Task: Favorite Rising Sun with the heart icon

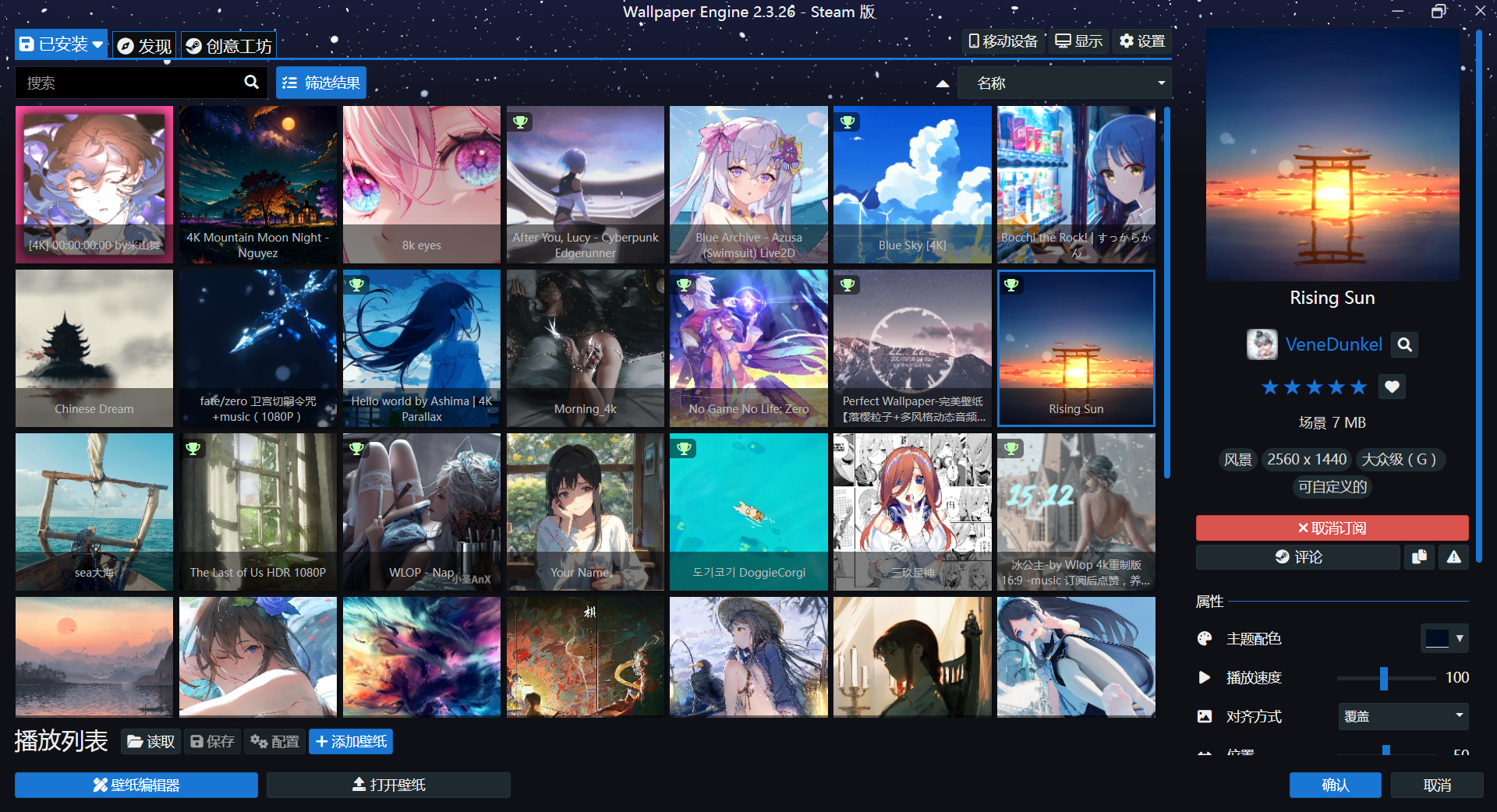Action: tap(1392, 387)
